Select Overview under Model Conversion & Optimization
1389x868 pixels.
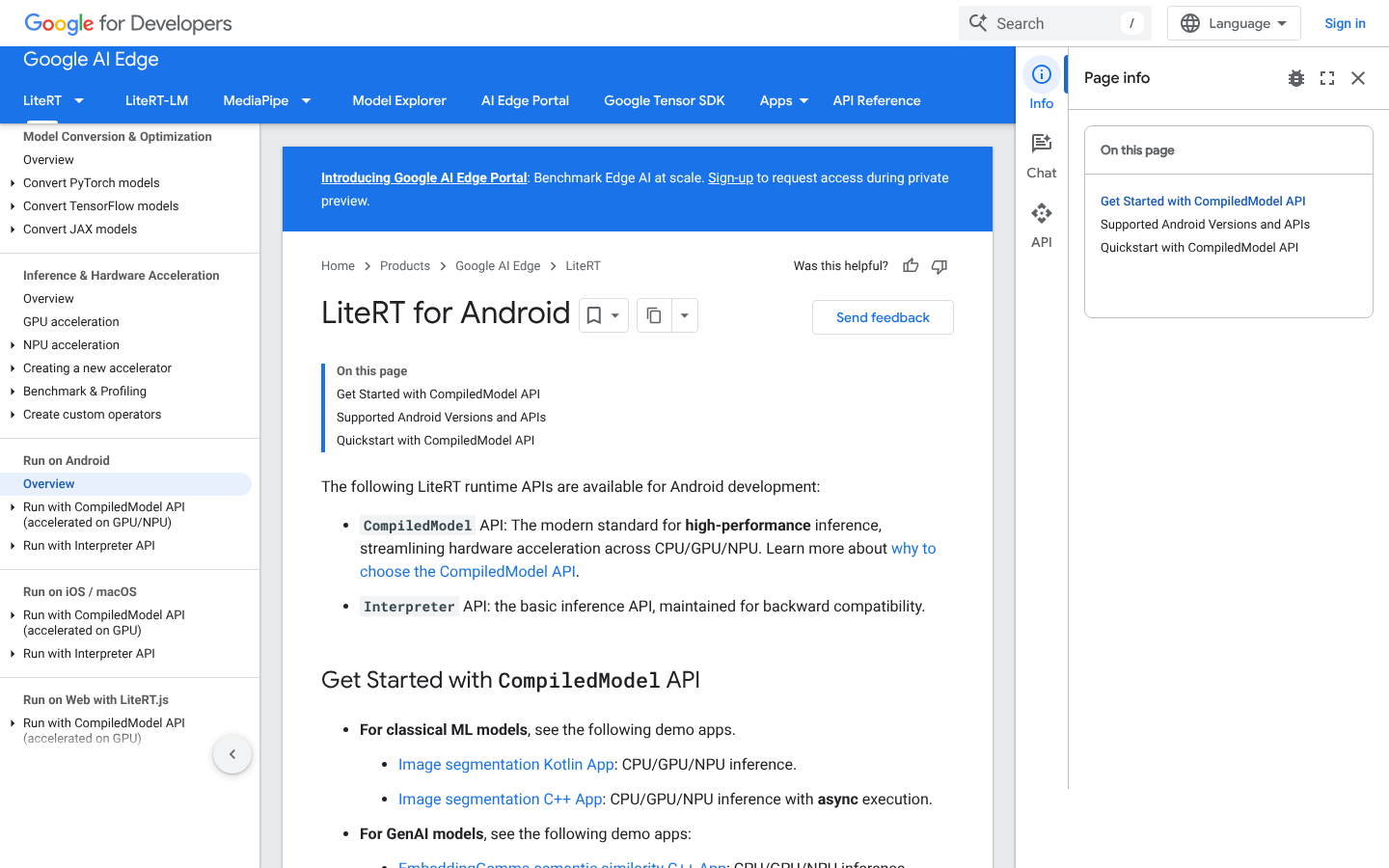[48, 160]
